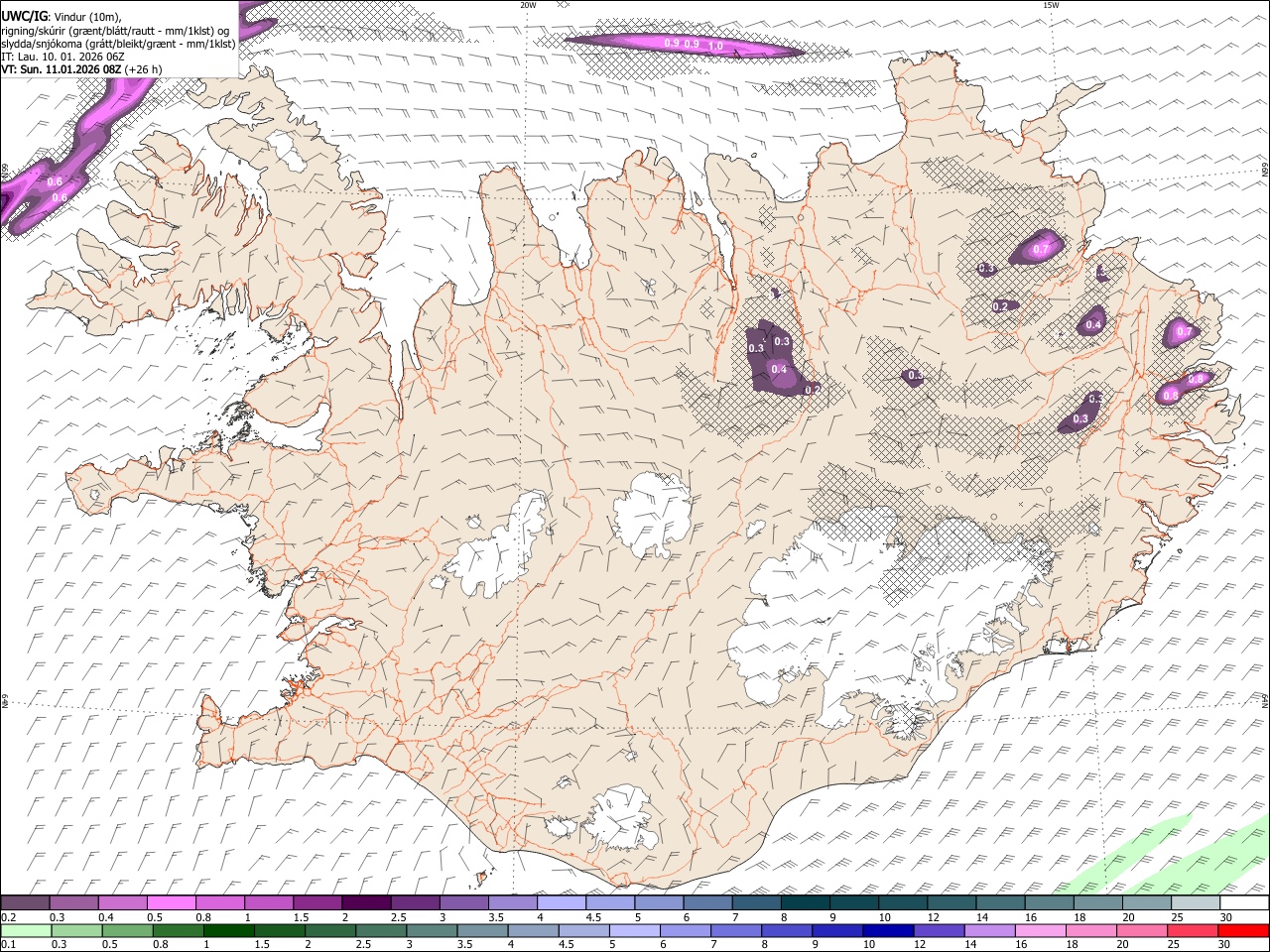Click the valid time 'VT: Sun. 11.01.2026 08Z'
The height and width of the screenshot is (952, 1270).
(x=62, y=69)
